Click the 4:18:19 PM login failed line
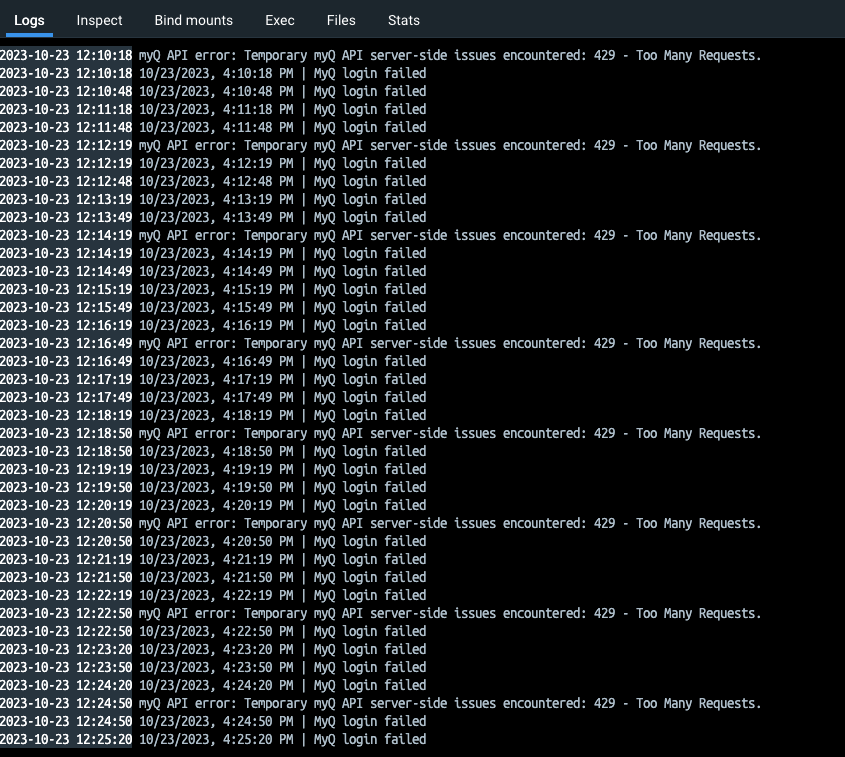 (x=213, y=415)
